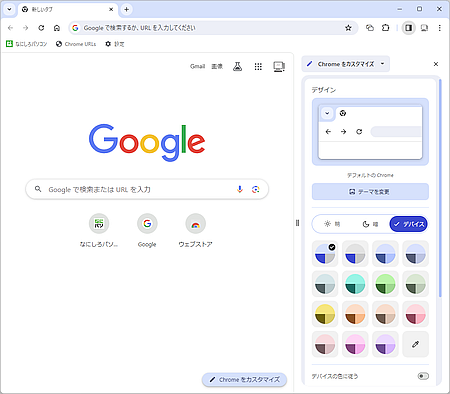Select the sage green swatch

pos(415,284)
